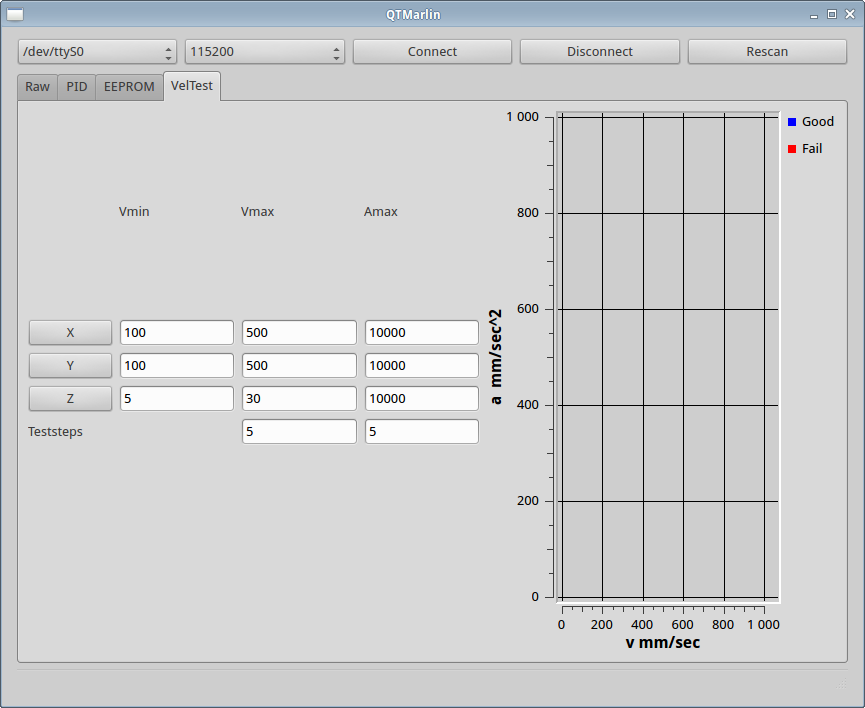The width and height of the screenshot is (865, 708).
Task: Expand the 115200 baud rate dropdown
Action: click(265, 52)
